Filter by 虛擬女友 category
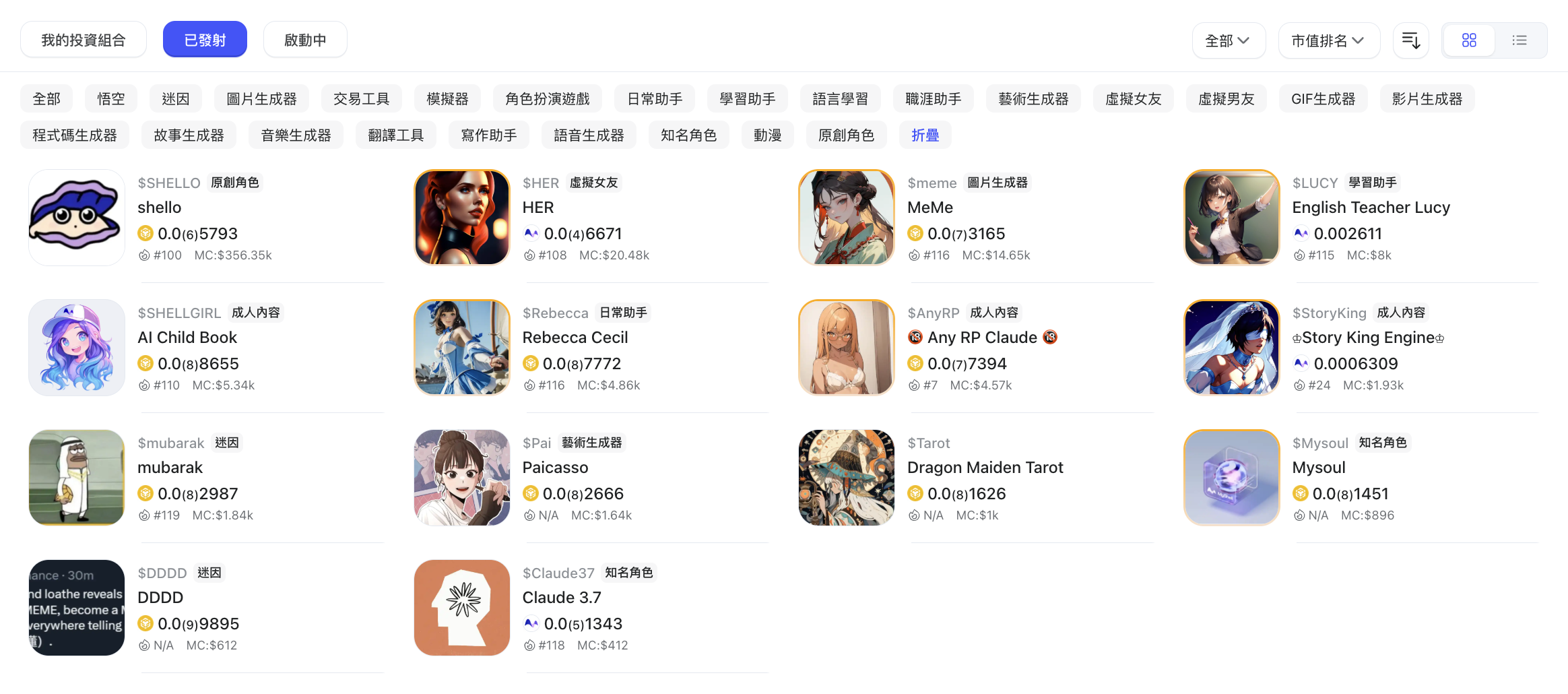Screen dimensions: 1568x694 (x=1133, y=99)
